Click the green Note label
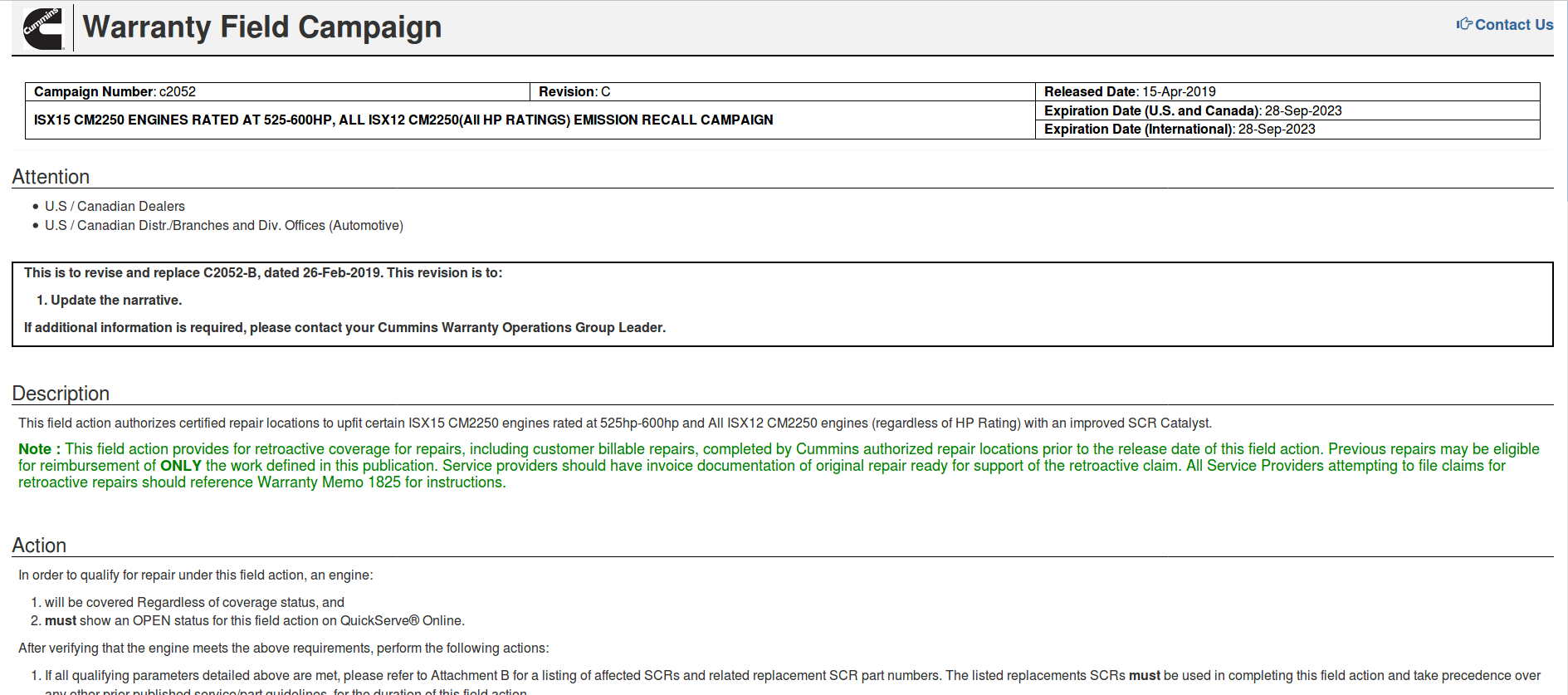Screen dimensions: 1568x695 pyautogui.click(x=39, y=449)
